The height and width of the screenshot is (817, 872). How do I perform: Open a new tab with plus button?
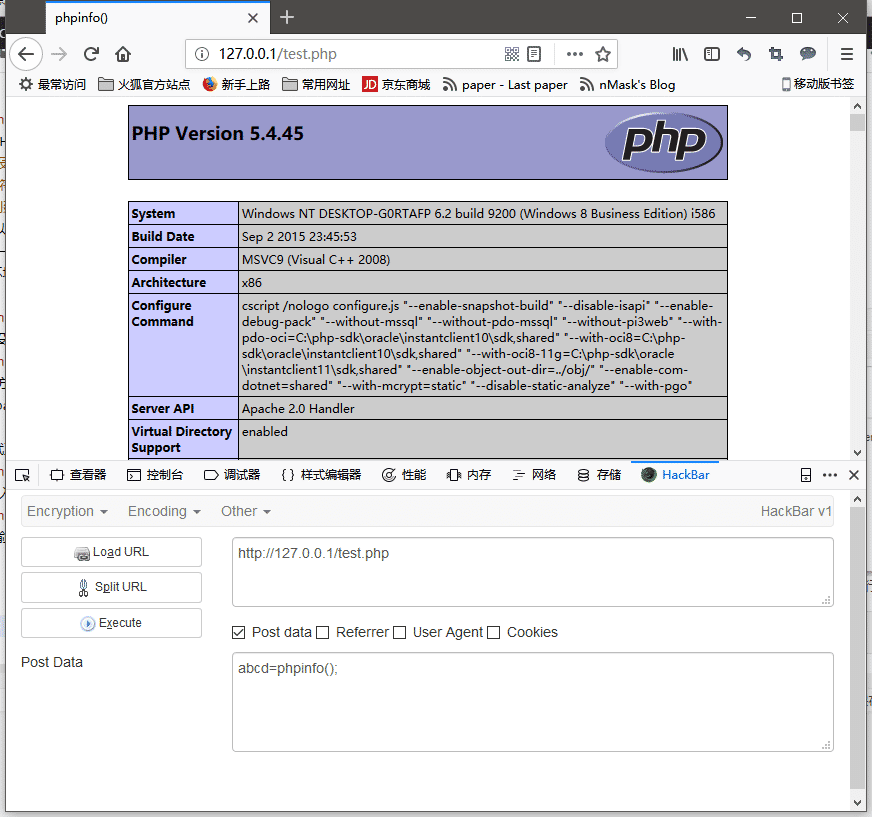point(287,17)
